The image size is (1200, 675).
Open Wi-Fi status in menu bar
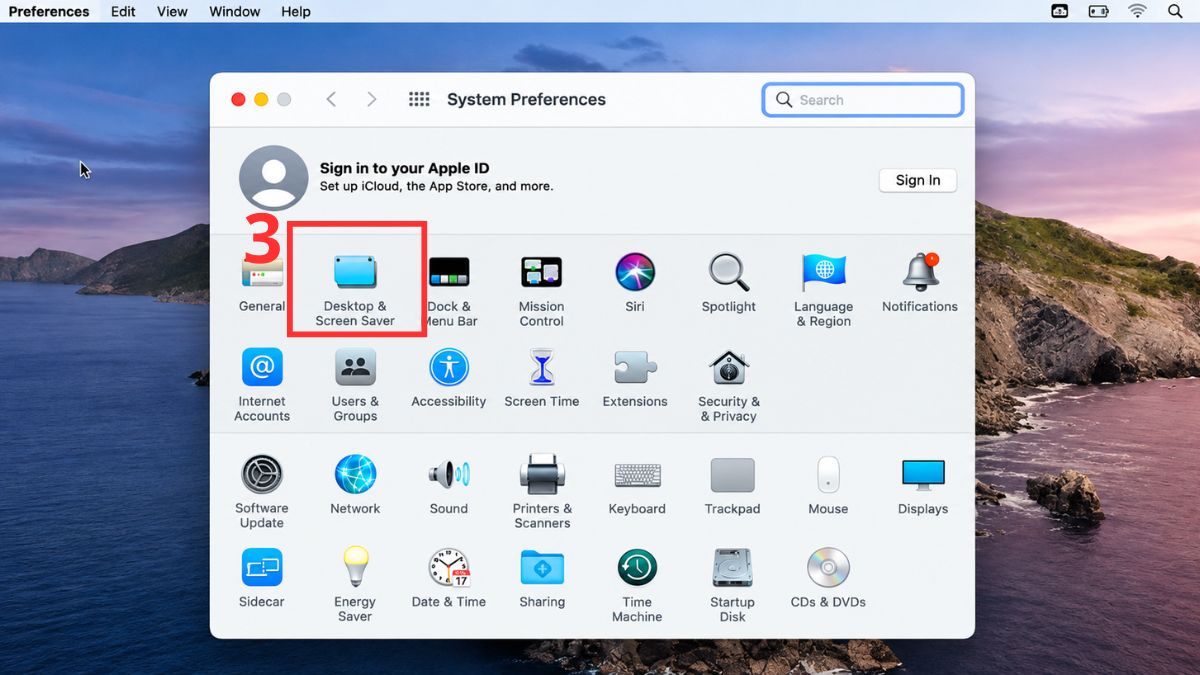click(x=1137, y=11)
